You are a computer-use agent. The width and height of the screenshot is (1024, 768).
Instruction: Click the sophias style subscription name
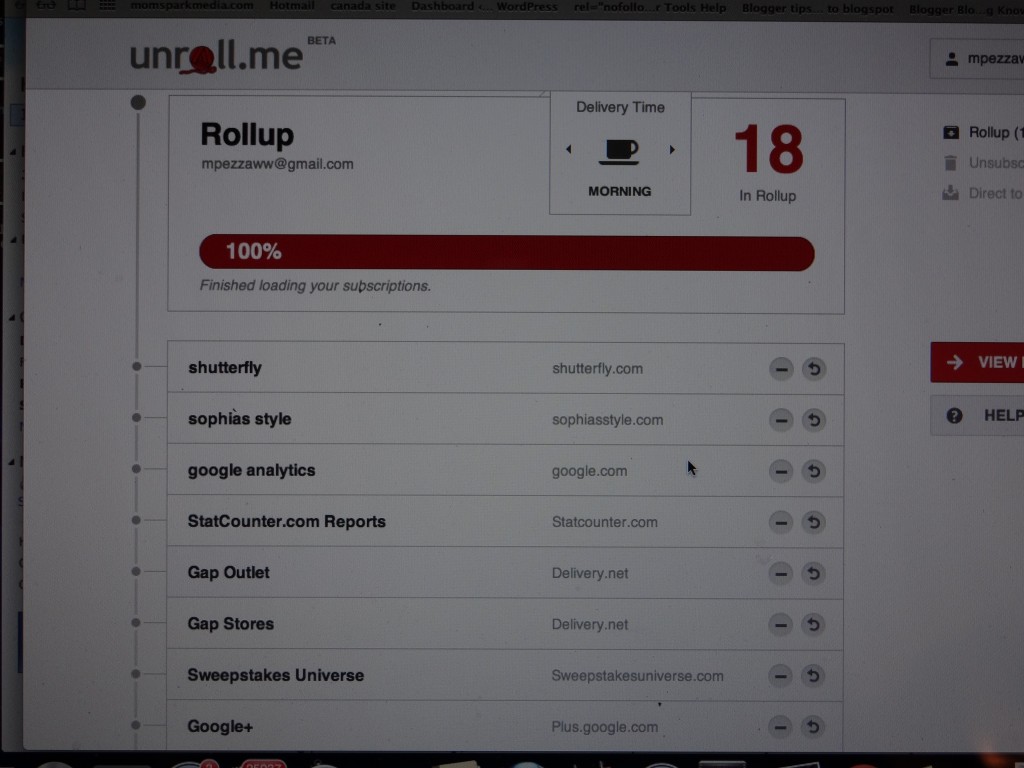240,419
